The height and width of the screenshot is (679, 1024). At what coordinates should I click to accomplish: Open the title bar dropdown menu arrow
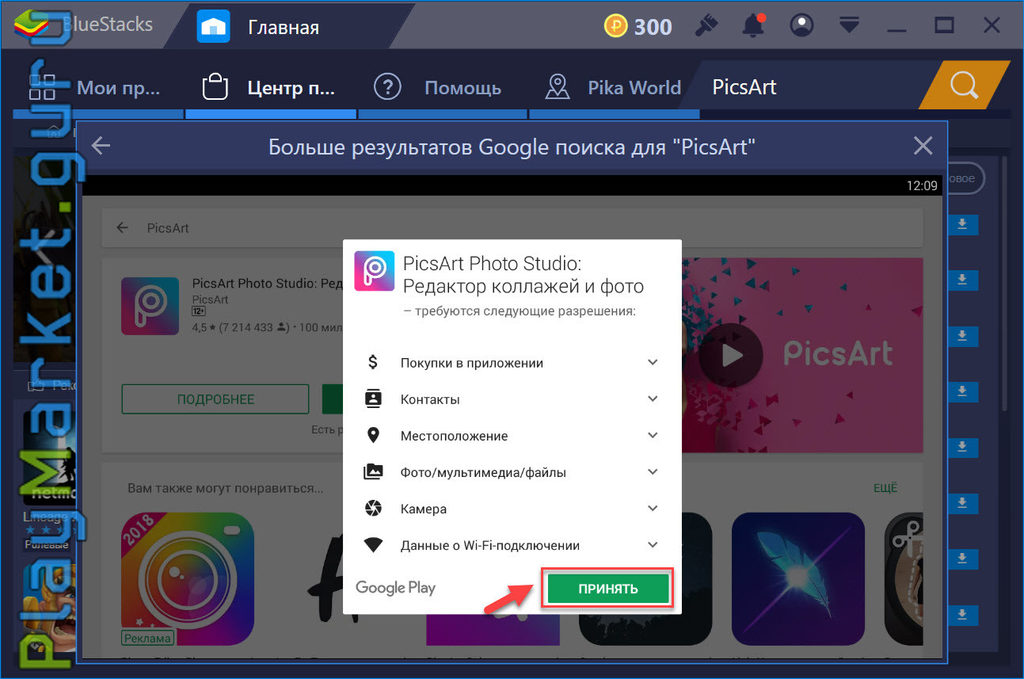tap(849, 25)
